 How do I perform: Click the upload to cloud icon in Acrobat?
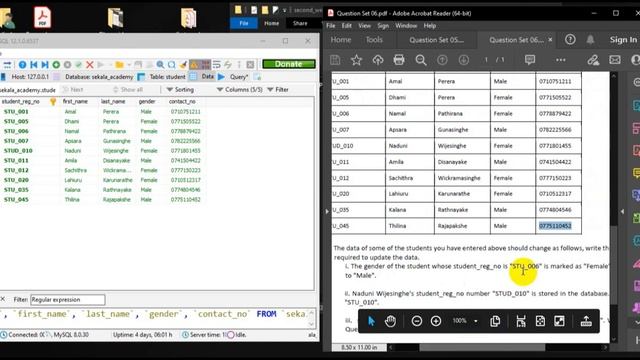(378, 60)
